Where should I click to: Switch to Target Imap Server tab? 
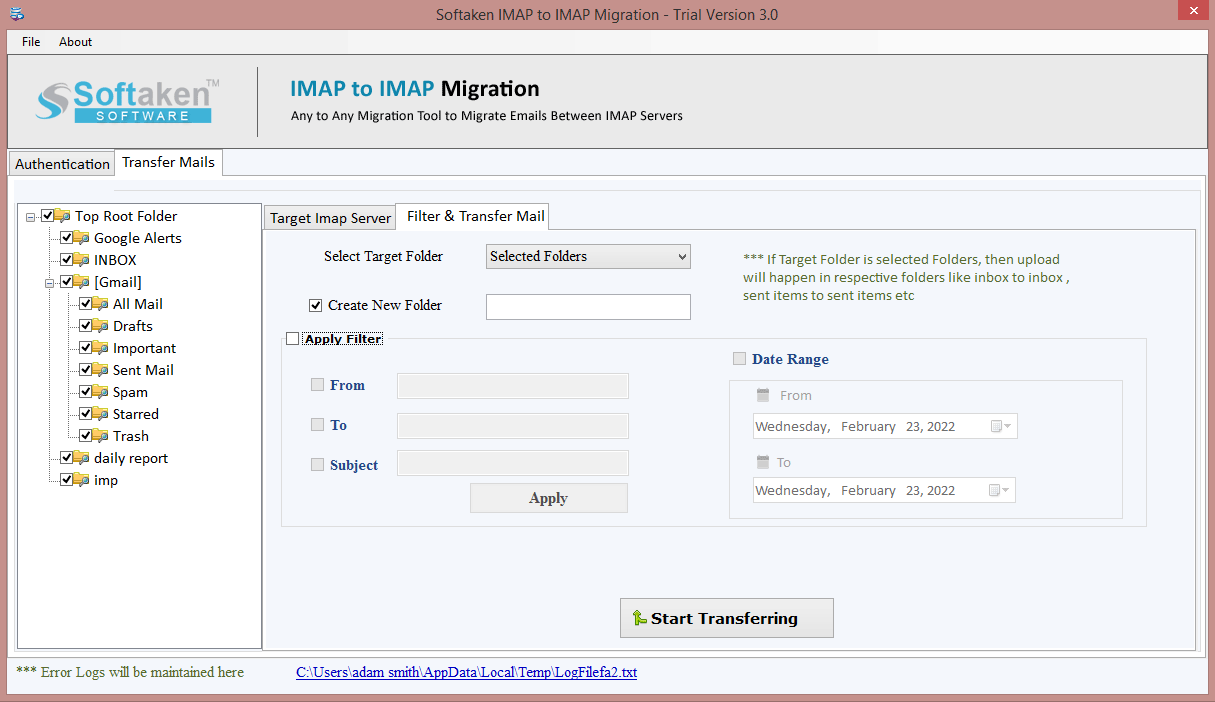[x=331, y=218]
